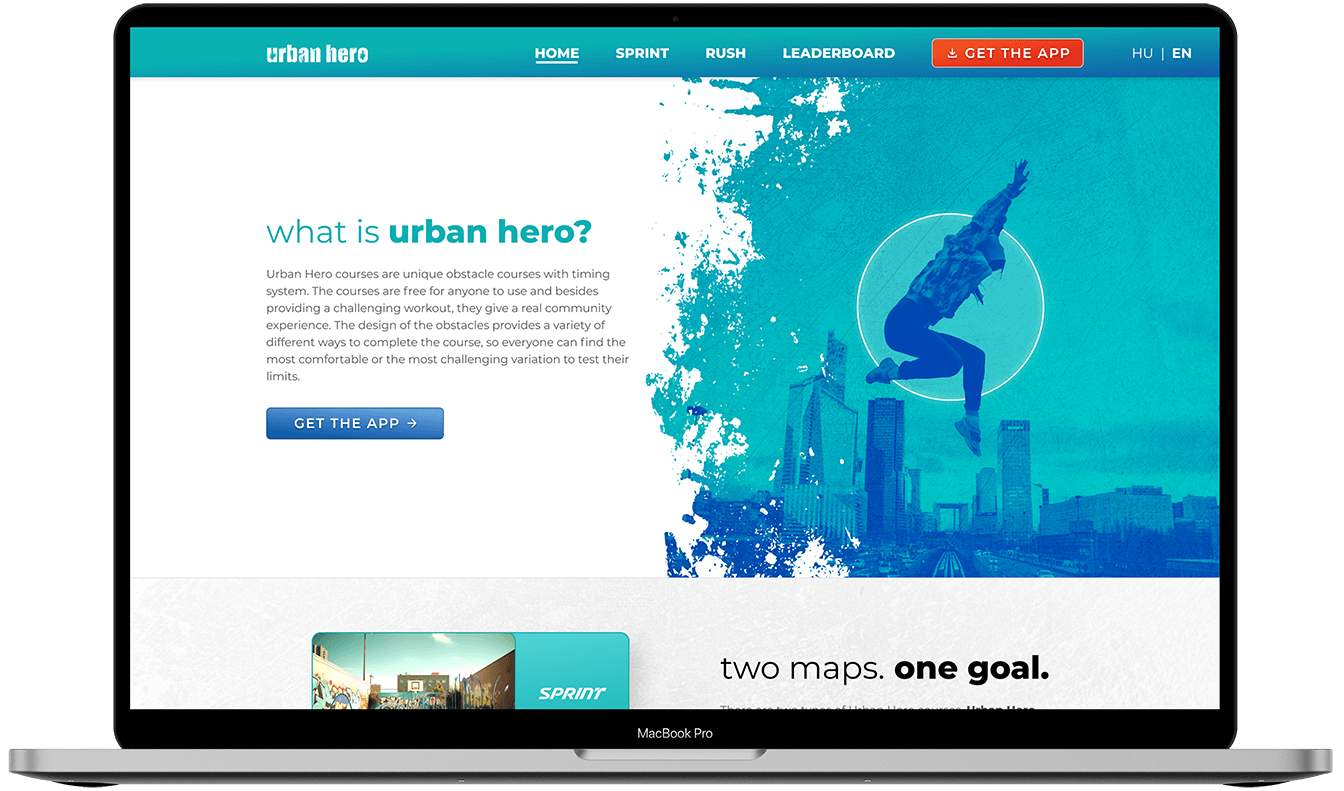Go to the SPRINT page in nav
Viewport: 1344px width, 791px height.
tap(642, 54)
